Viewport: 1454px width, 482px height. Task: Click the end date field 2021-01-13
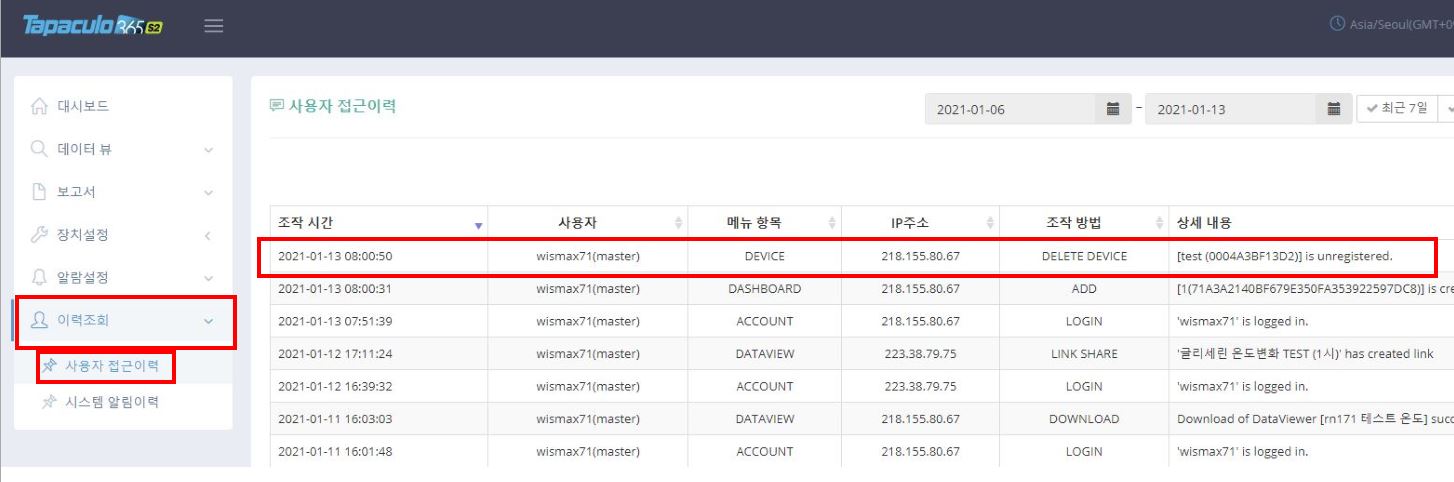coord(1232,109)
